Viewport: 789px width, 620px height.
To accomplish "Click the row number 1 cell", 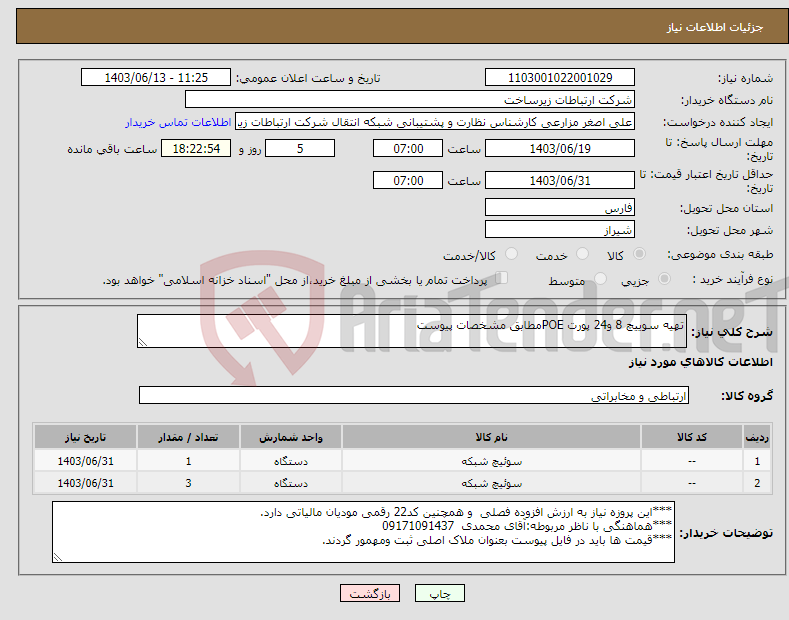I will tap(757, 461).
